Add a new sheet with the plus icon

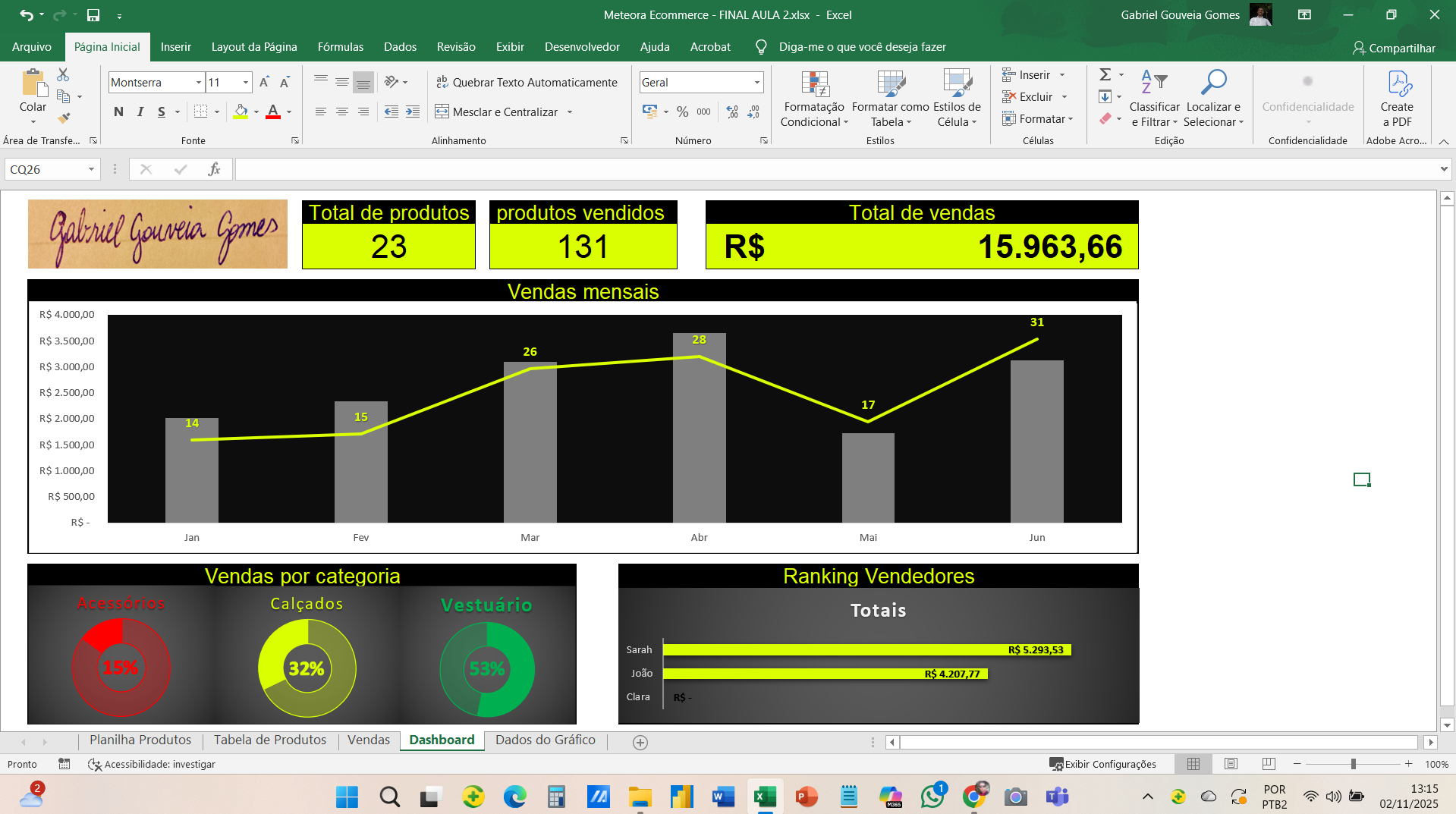[x=640, y=743]
